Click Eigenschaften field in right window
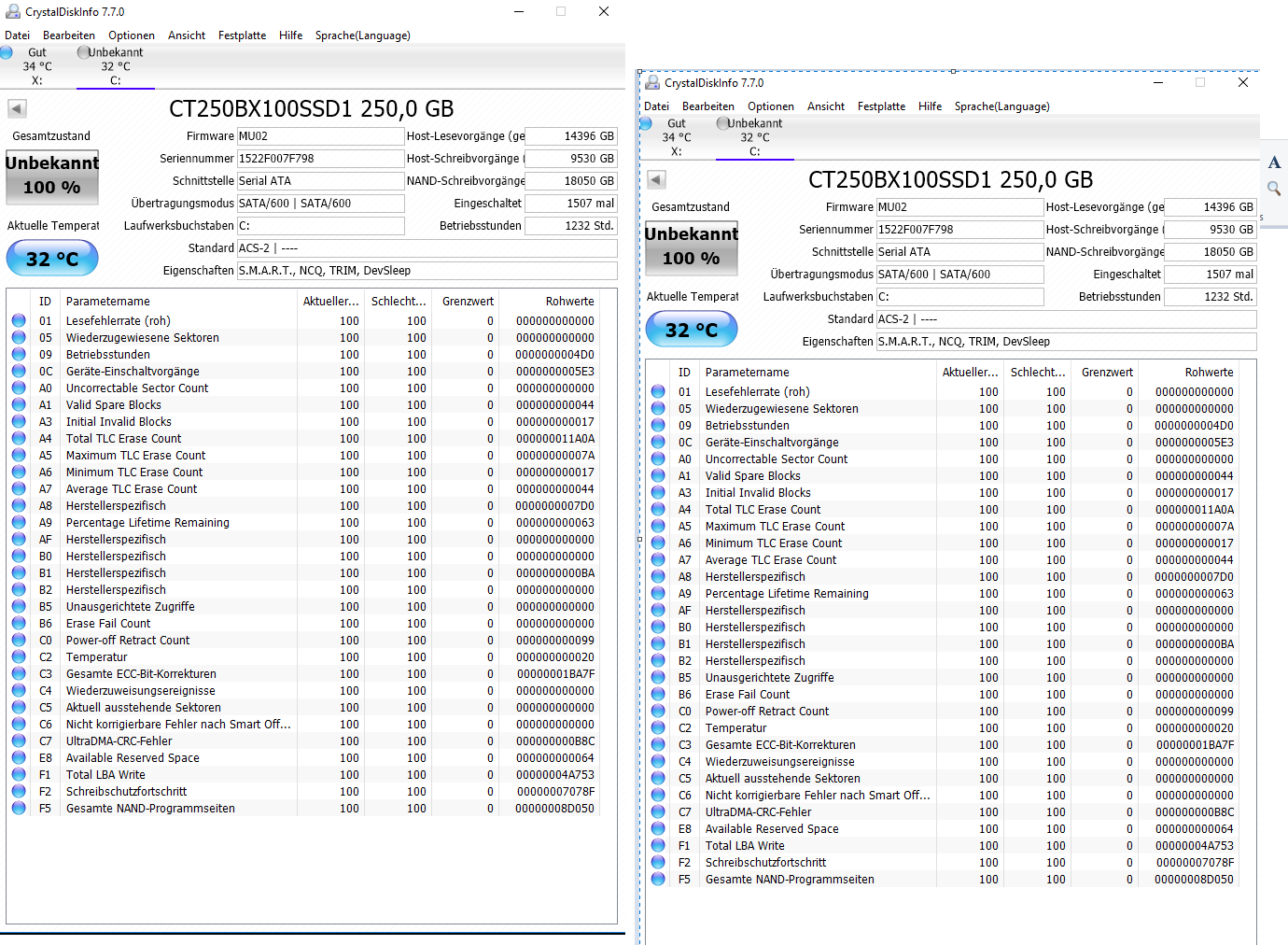This screenshot has width=1288, height=945. 1066,342
